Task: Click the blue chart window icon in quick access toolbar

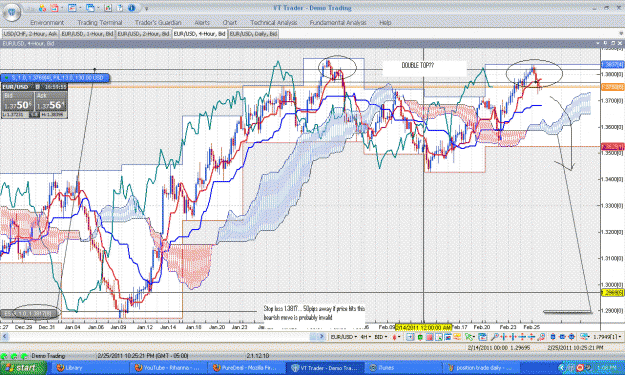Action: click(x=72, y=8)
